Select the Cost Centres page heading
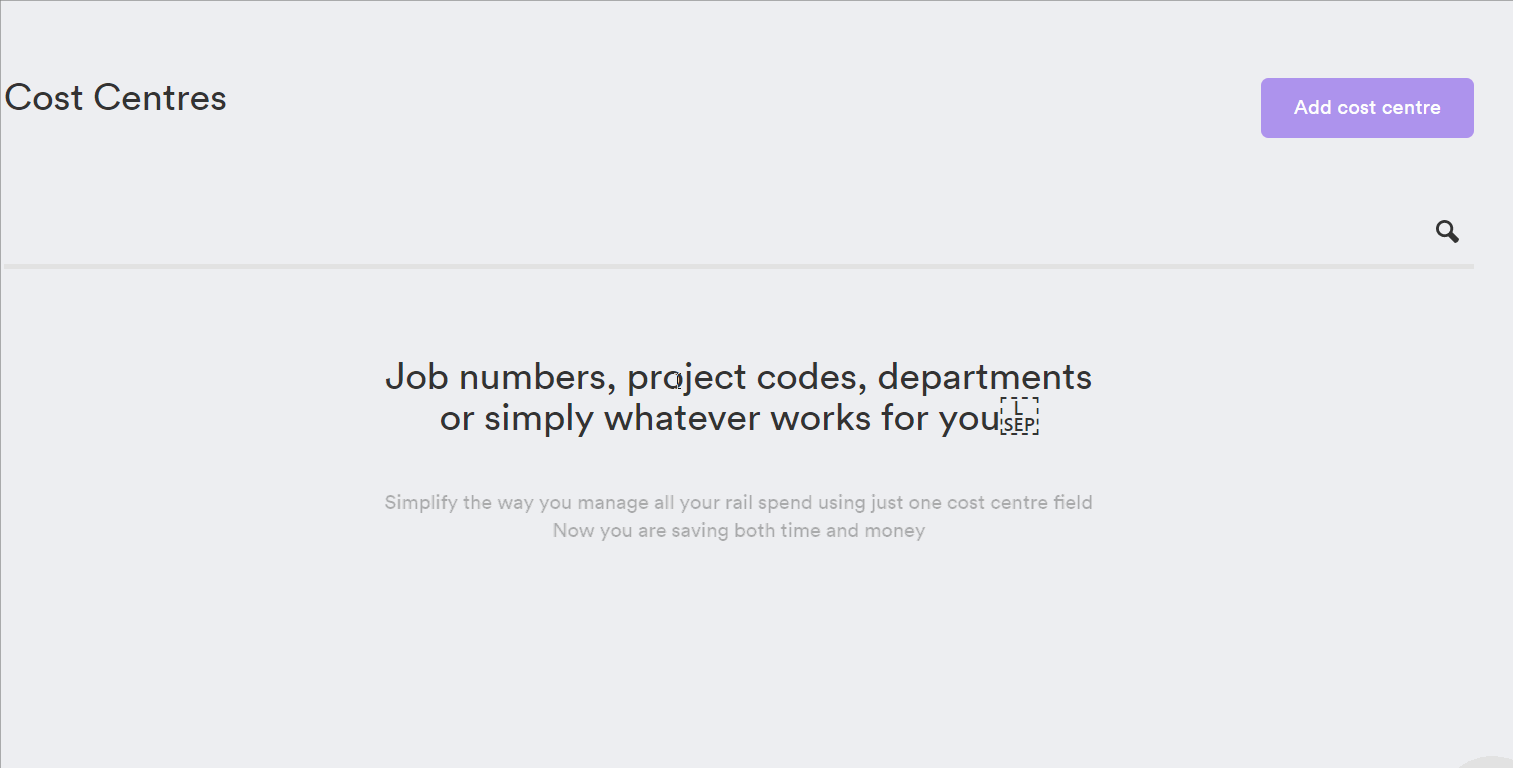Image resolution: width=1513 pixels, height=768 pixels. 116,98
